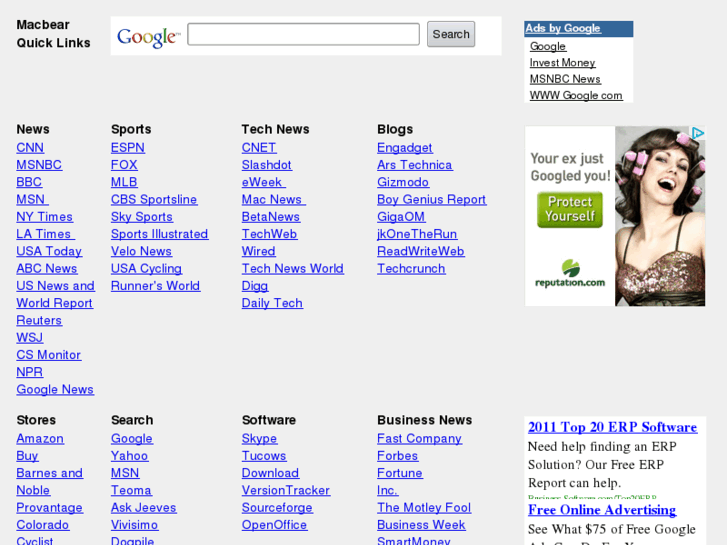
Task: Open the Yahoo search link
Action: coord(129,455)
